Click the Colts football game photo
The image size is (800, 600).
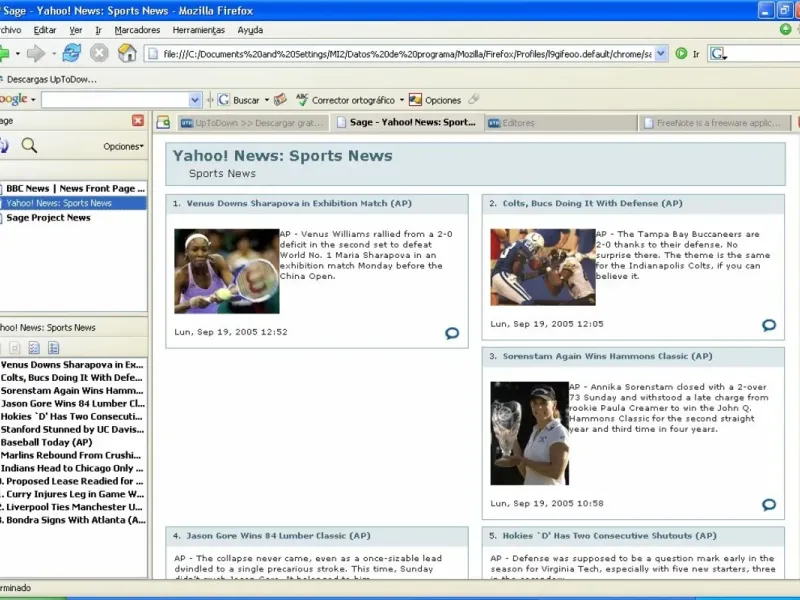click(x=543, y=267)
